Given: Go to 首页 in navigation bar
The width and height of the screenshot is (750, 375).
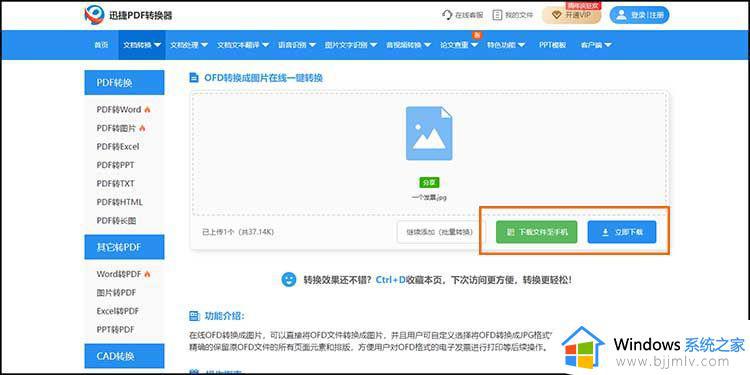Looking at the screenshot, I should [101, 45].
